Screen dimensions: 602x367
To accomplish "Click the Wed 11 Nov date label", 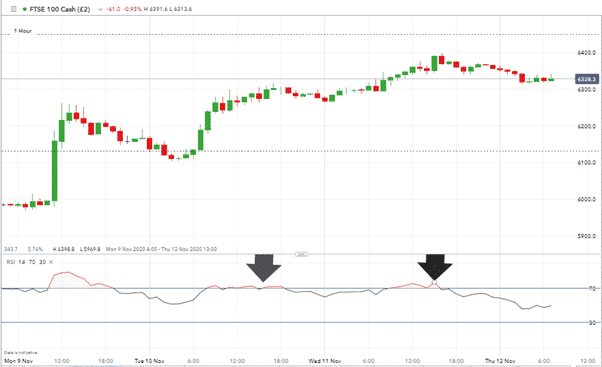I will click(325, 361).
